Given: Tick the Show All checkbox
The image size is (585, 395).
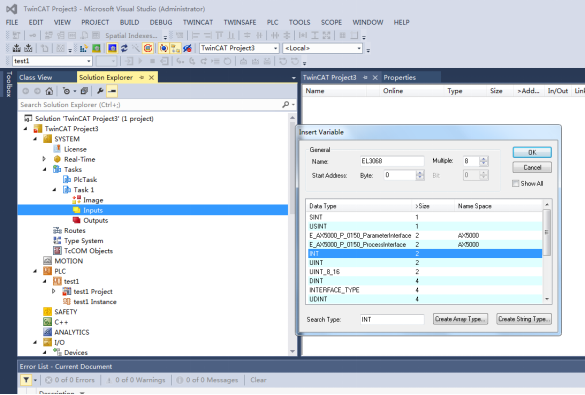Looking at the screenshot, I should point(516,184).
